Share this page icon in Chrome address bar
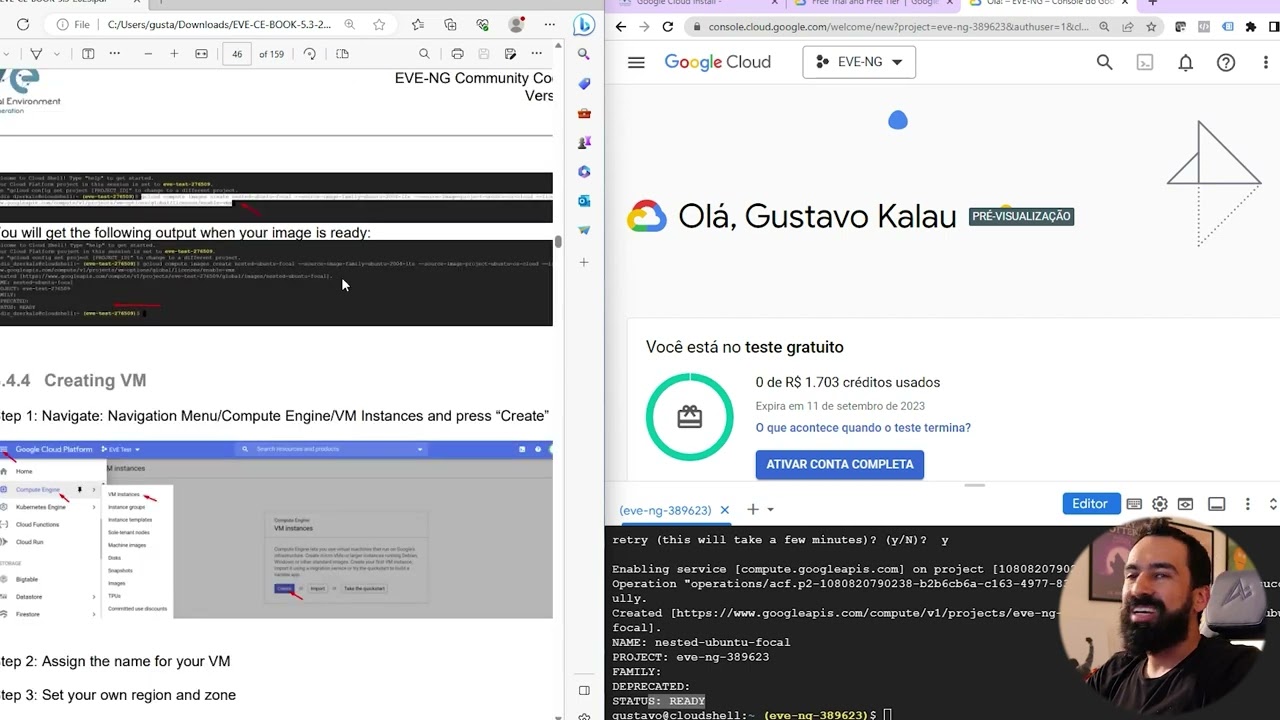1280x720 pixels. (x=1128, y=27)
